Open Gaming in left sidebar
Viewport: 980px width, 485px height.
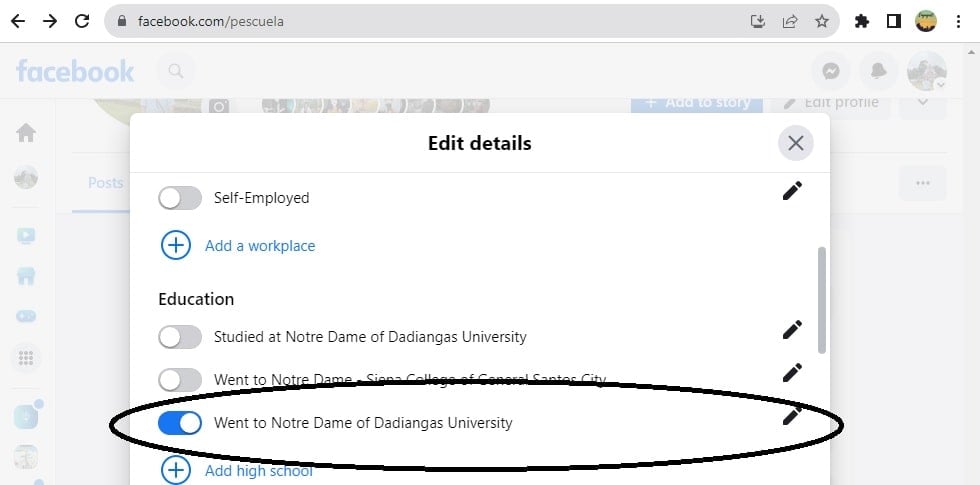(26, 316)
